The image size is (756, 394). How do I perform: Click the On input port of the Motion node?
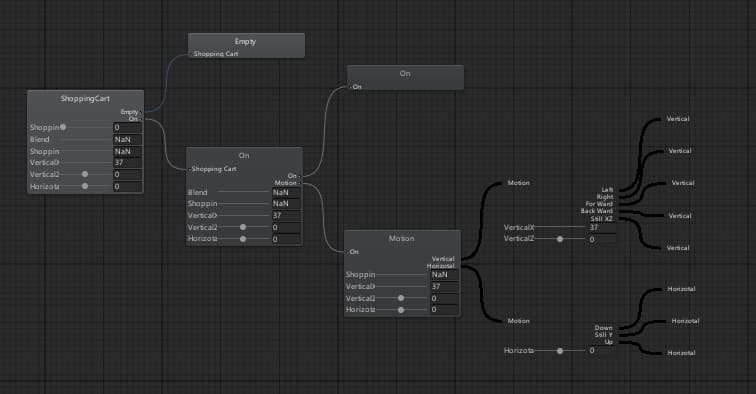point(353,252)
